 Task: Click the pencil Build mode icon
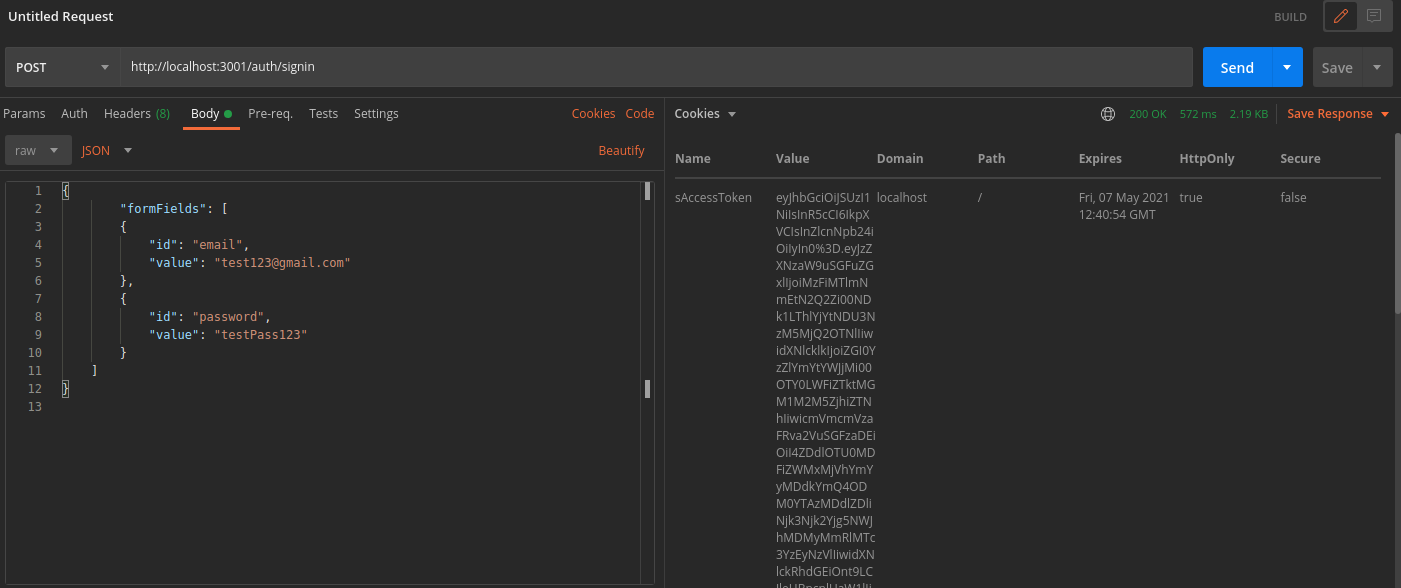(1339, 16)
